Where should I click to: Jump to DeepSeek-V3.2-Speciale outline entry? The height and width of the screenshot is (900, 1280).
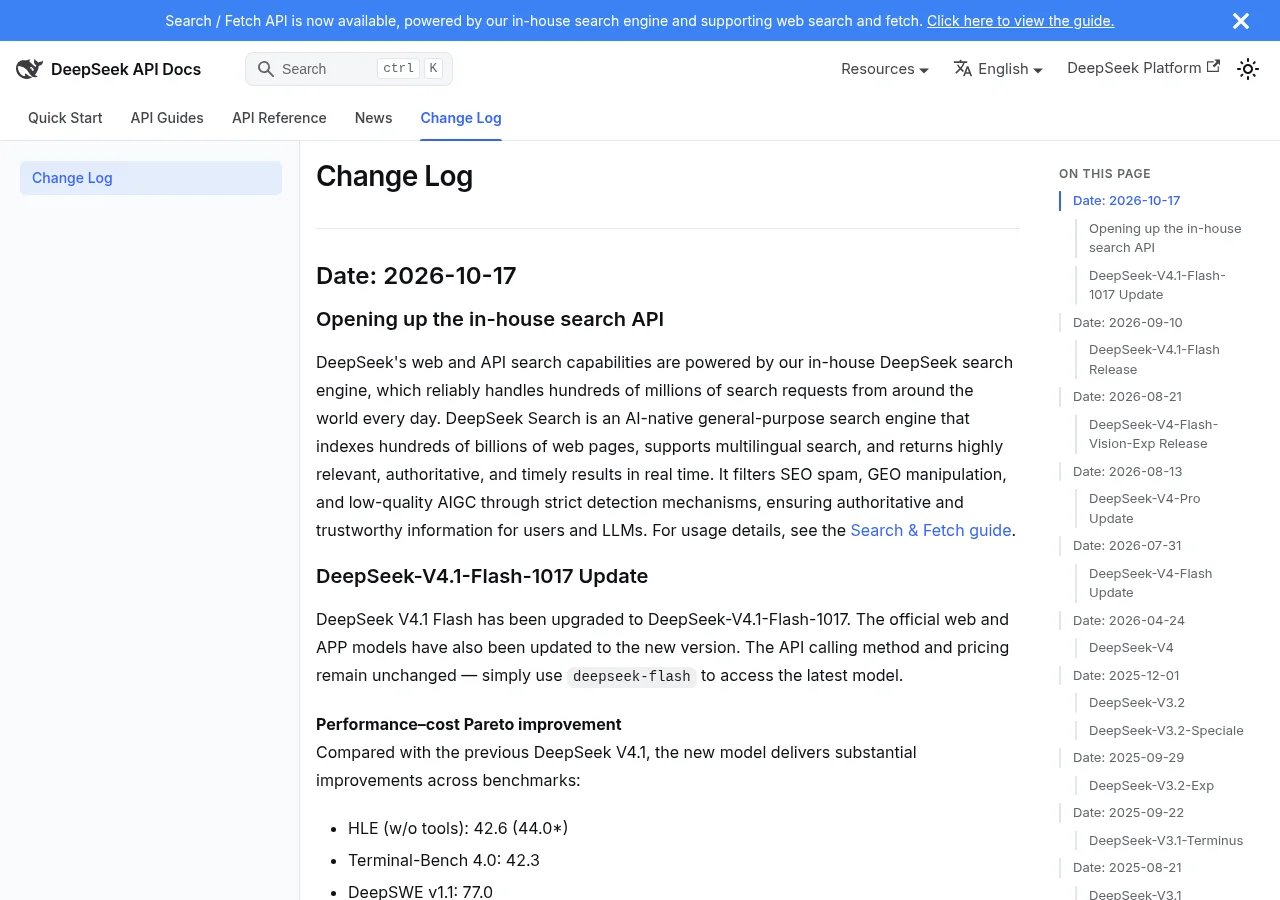pos(1166,730)
